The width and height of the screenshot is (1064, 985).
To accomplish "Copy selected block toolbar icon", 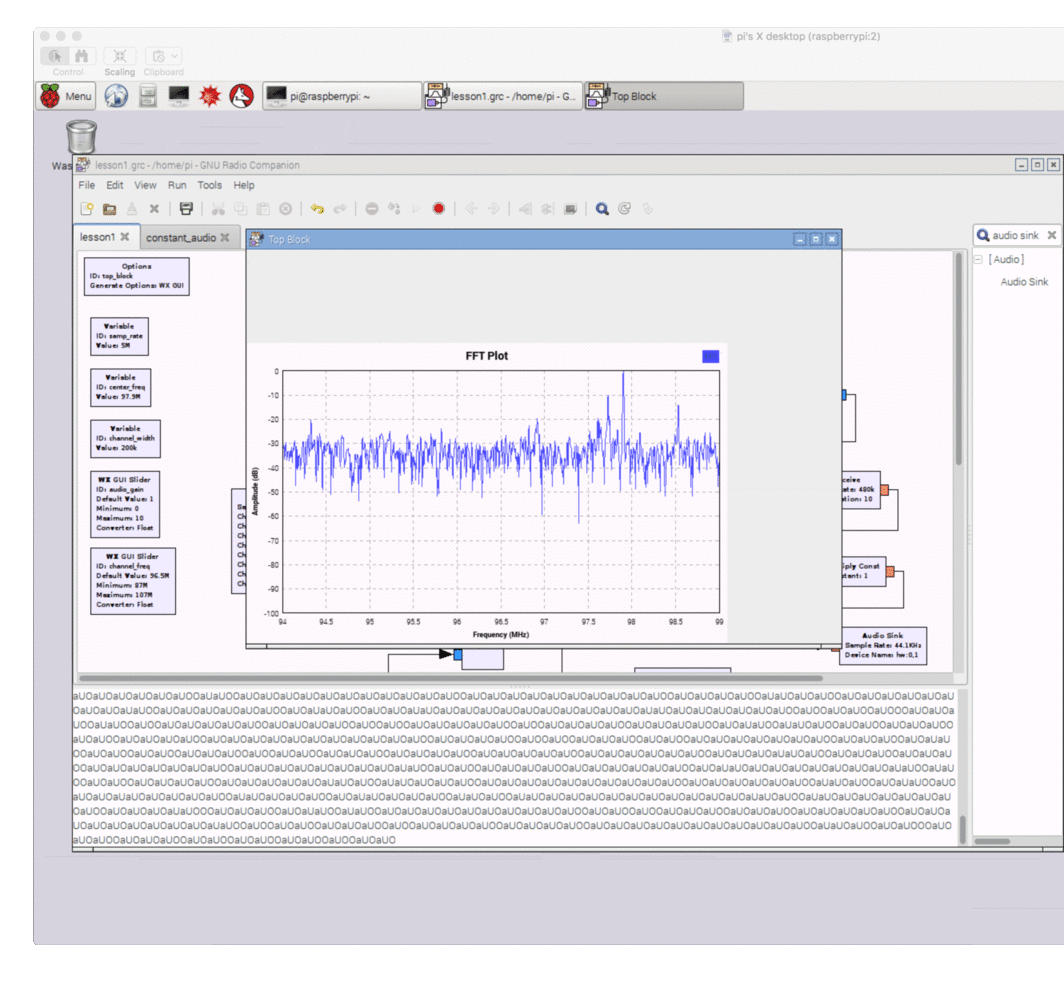I will [x=241, y=209].
